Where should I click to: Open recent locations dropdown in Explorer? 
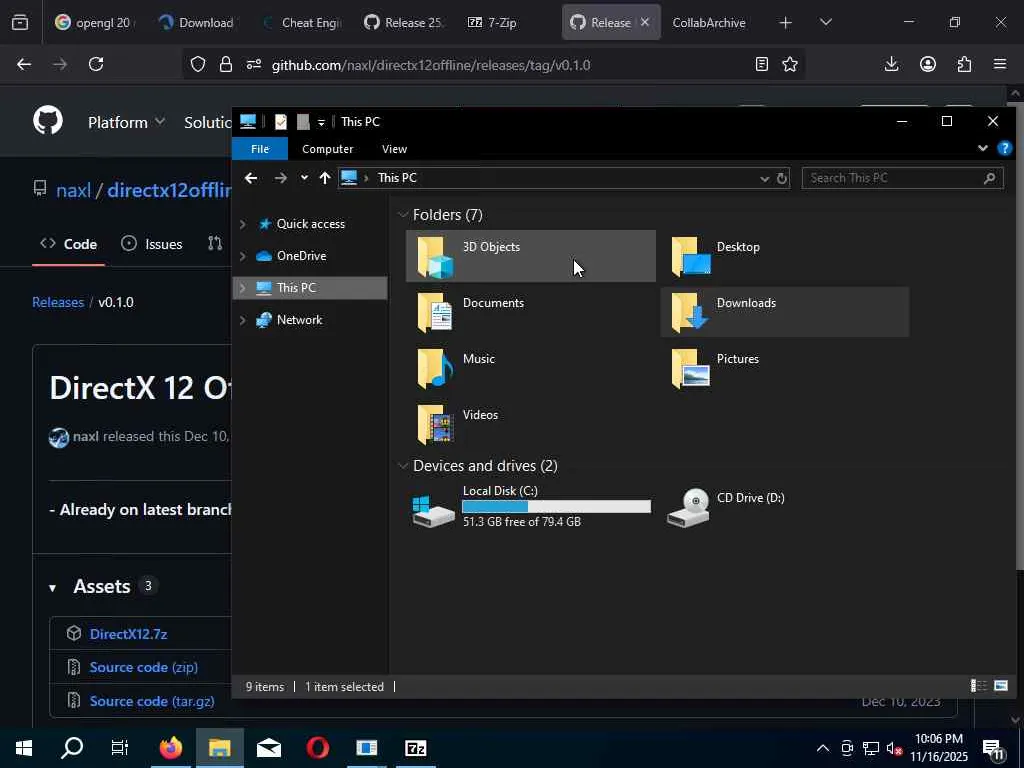click(304, 178)
